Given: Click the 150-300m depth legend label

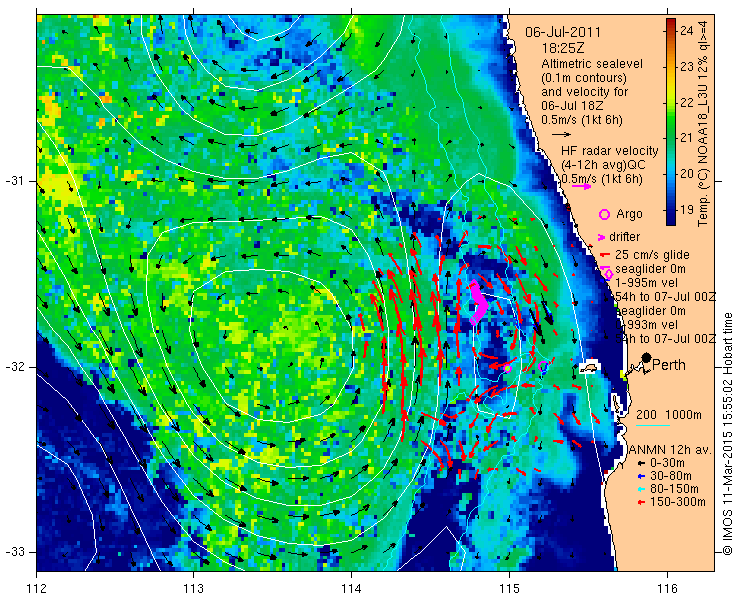Looking at the screenshot, I should click(678, 502).
